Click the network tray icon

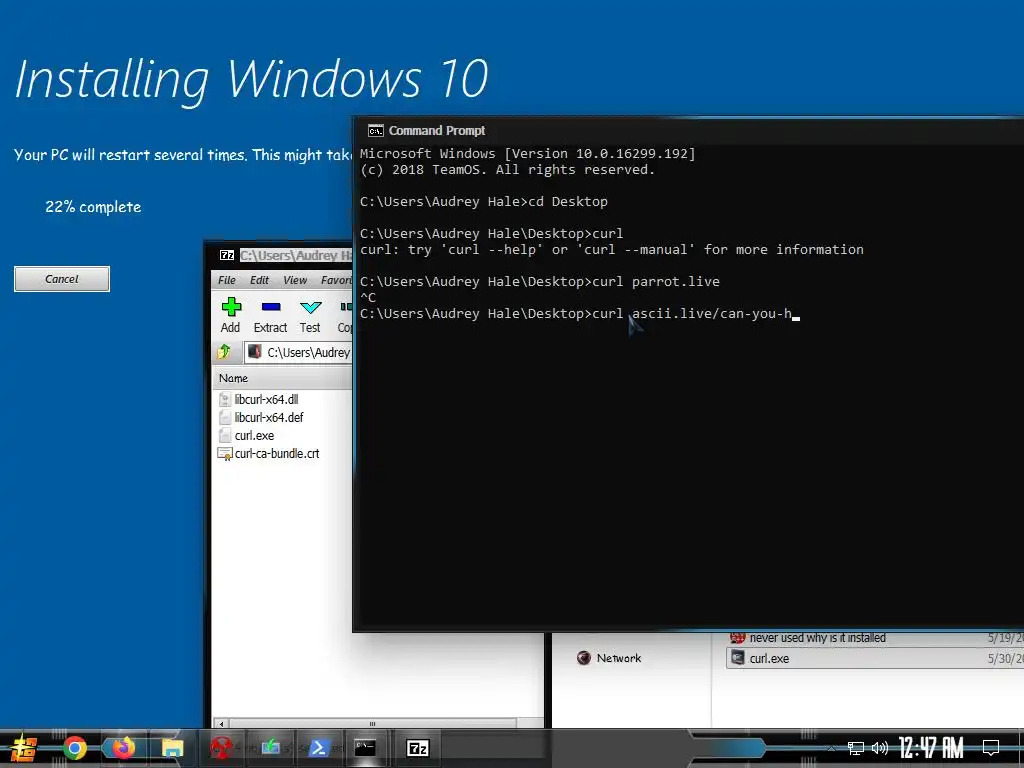[856, 748]
